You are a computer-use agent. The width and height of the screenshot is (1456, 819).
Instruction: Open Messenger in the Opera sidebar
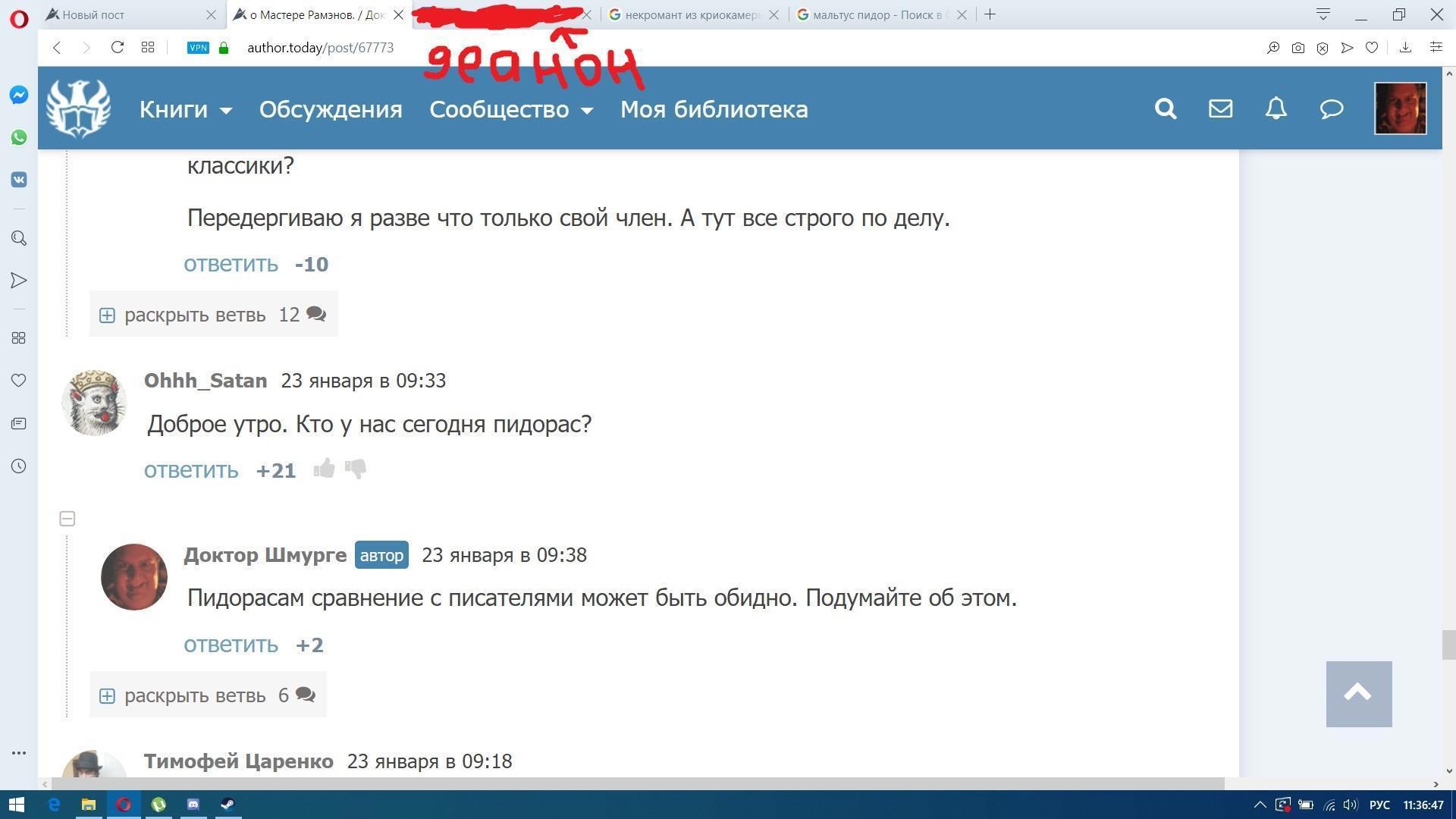click(x=19, y=95)
